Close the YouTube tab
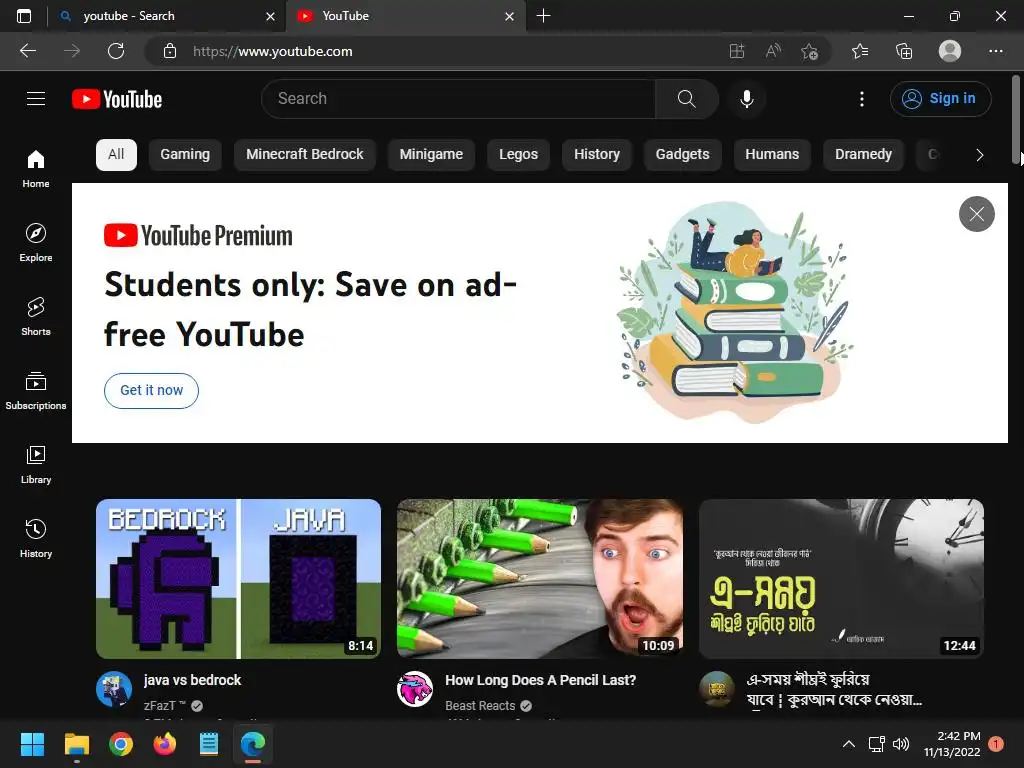The height and width of the screenshot is (768, 1024). click(x=509, y=16)
